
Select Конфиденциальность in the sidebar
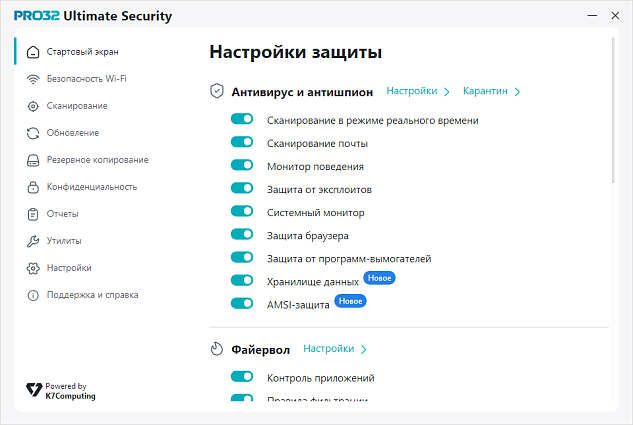coord(92,187)
